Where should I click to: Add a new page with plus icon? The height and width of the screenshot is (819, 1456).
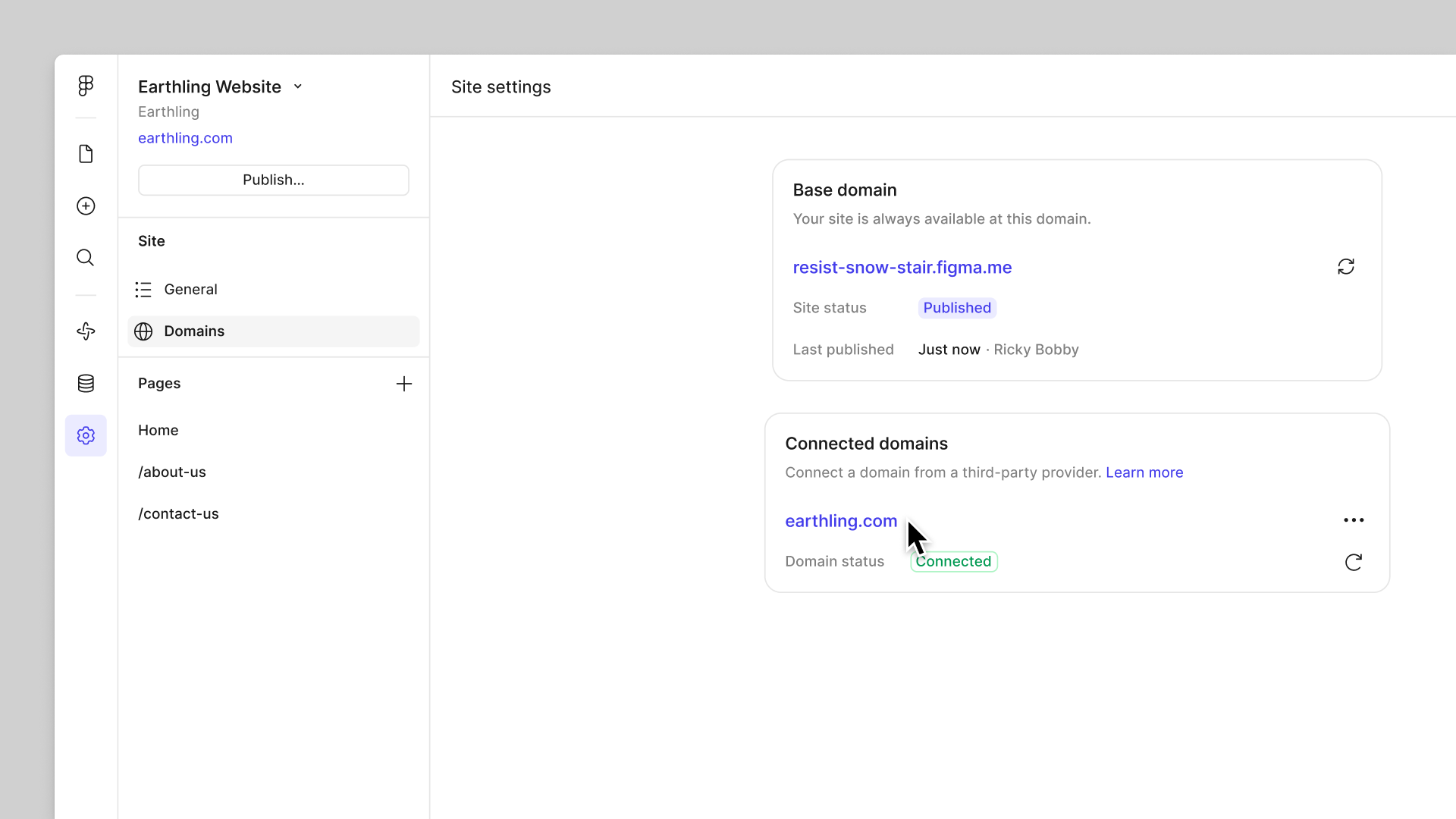(x=404, y=384)
